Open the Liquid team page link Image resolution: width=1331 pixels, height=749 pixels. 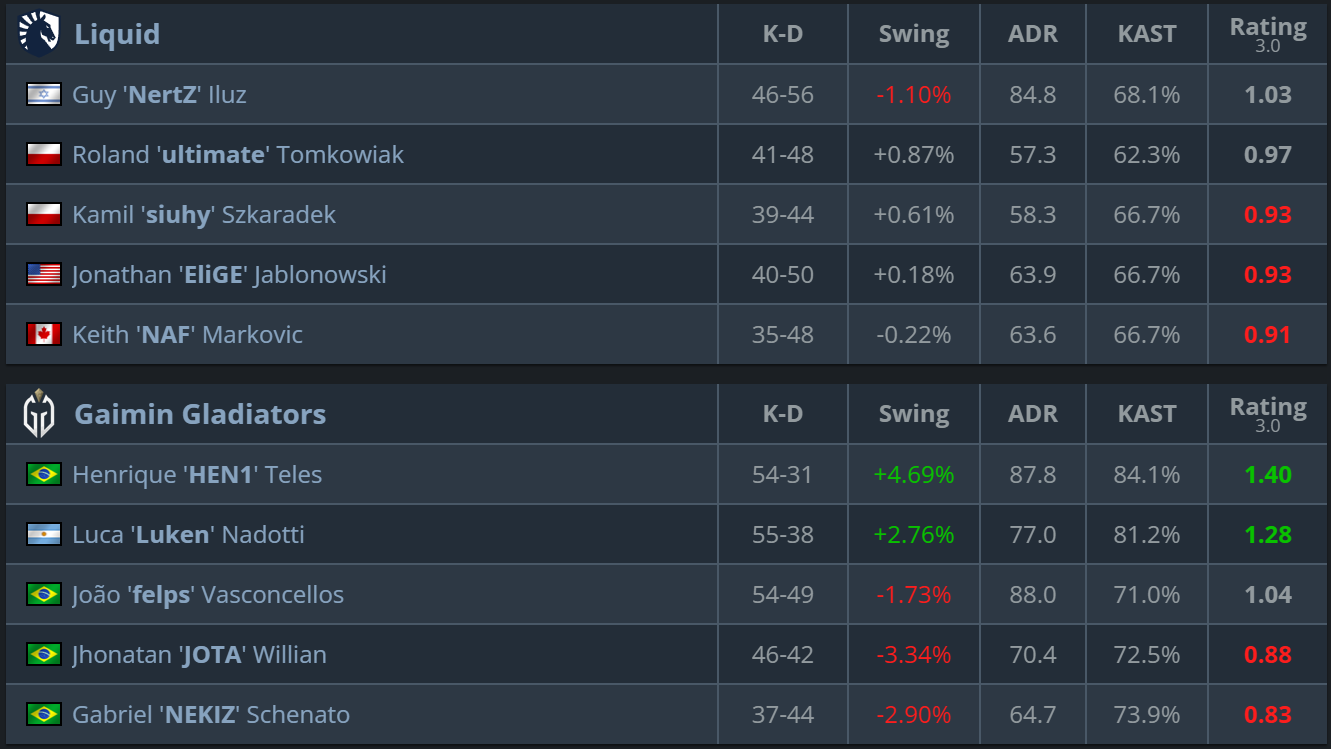click(117, 34)
